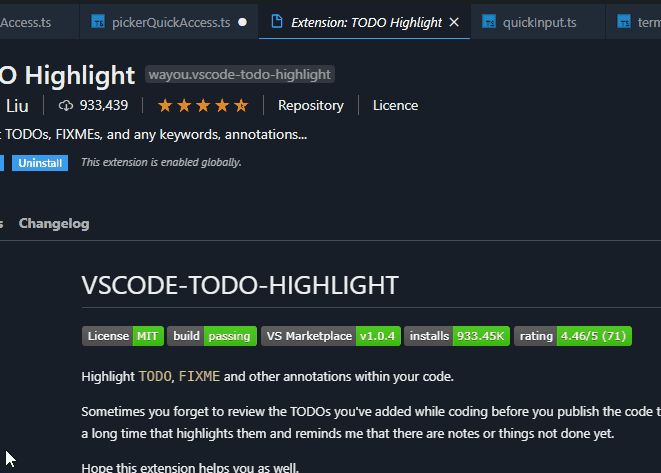Open the pickerQuickAccess.ts tab
This screenshot has width=661, height=473.
pyautogui.click(x=169, y=22)
